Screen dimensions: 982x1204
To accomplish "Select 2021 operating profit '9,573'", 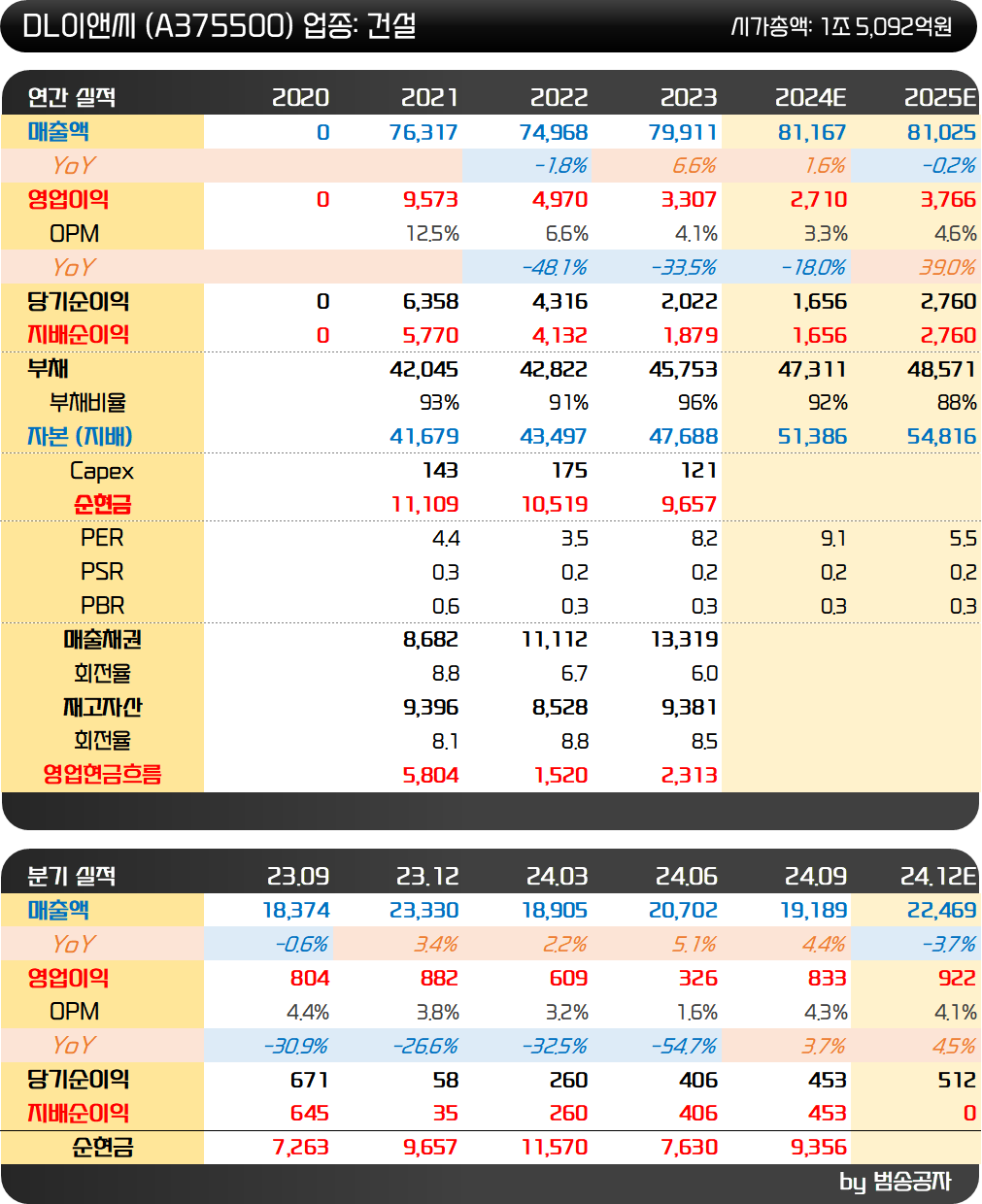I will 430,200.
